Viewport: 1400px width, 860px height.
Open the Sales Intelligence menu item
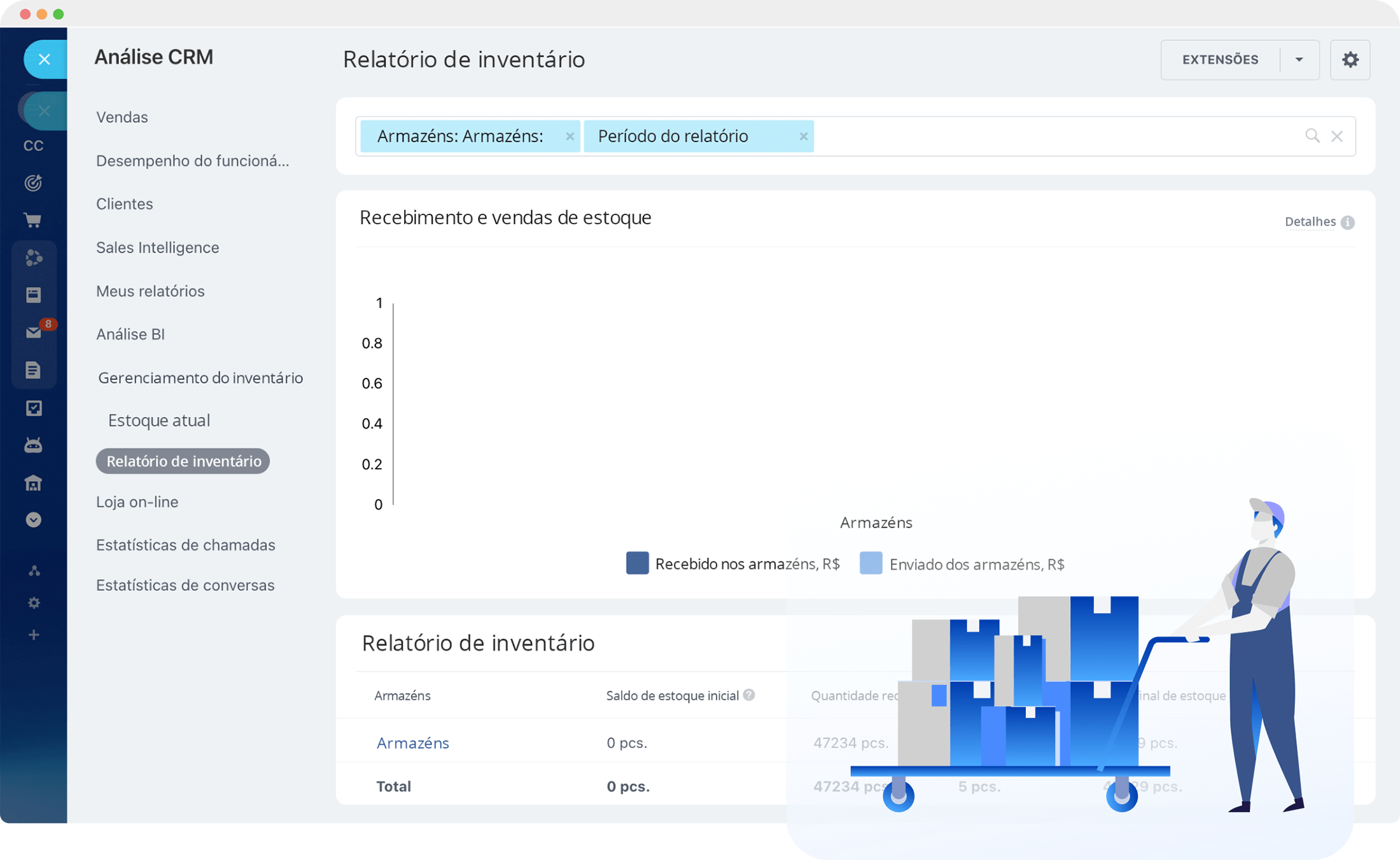click(x=157, y=248)
